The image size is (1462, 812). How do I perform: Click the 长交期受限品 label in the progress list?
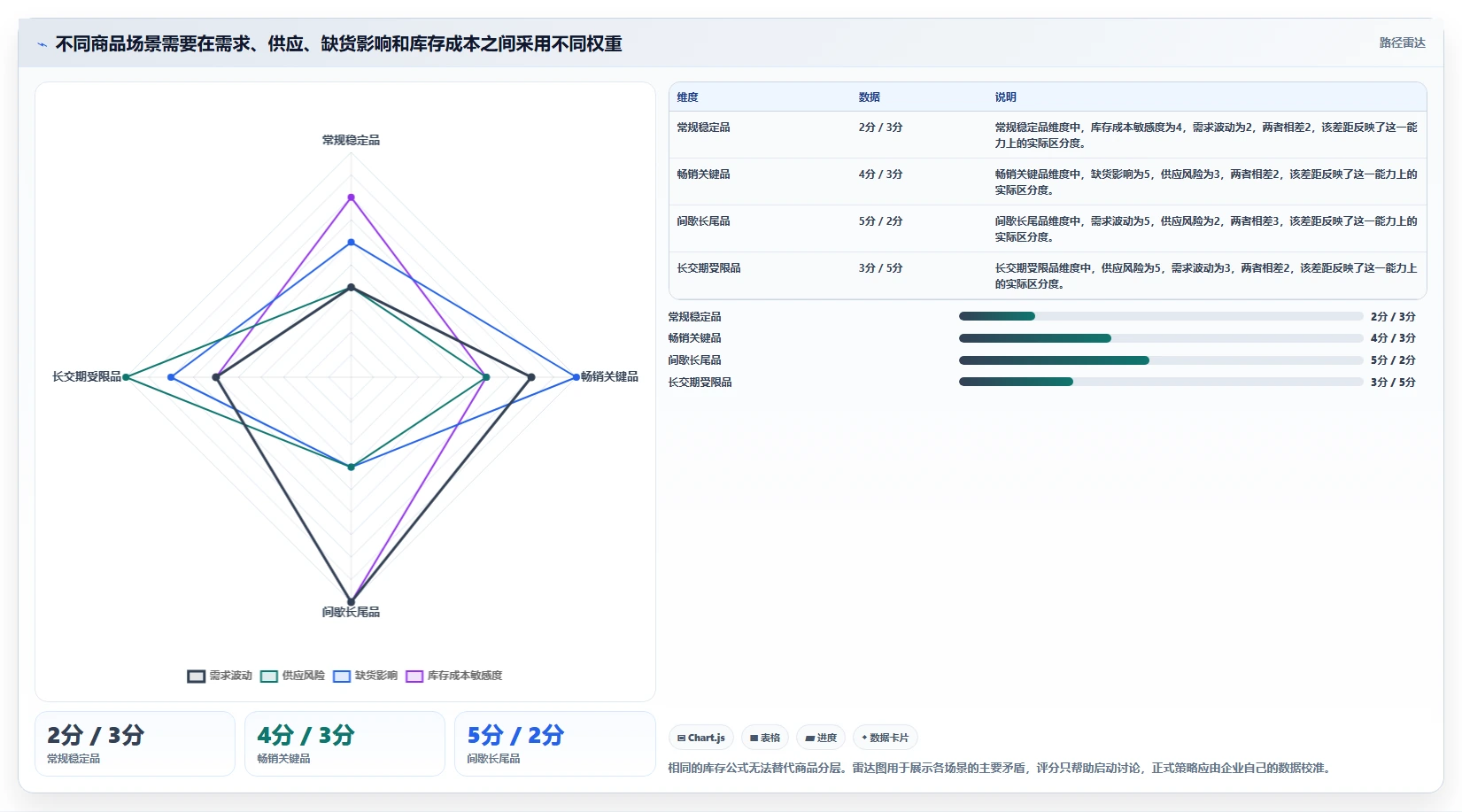coord(700,383)
